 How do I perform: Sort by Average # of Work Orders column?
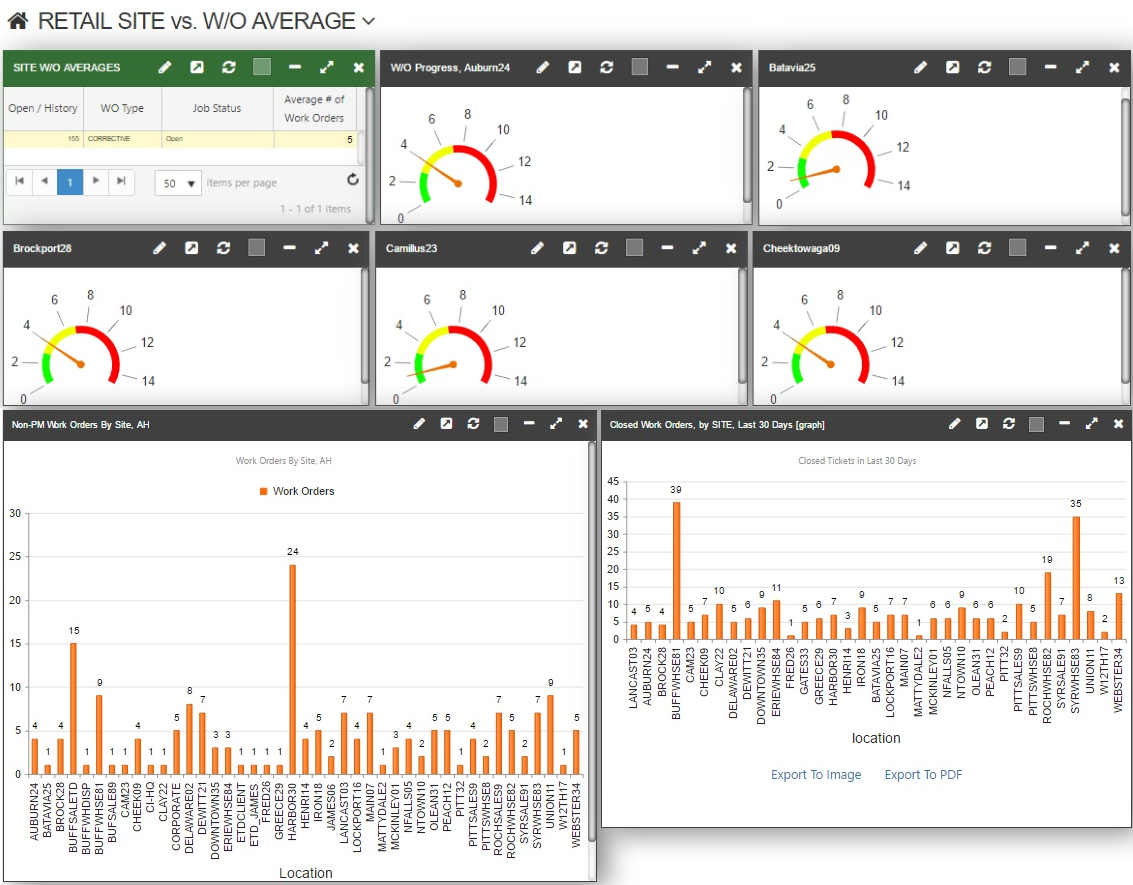click(314, 108)
